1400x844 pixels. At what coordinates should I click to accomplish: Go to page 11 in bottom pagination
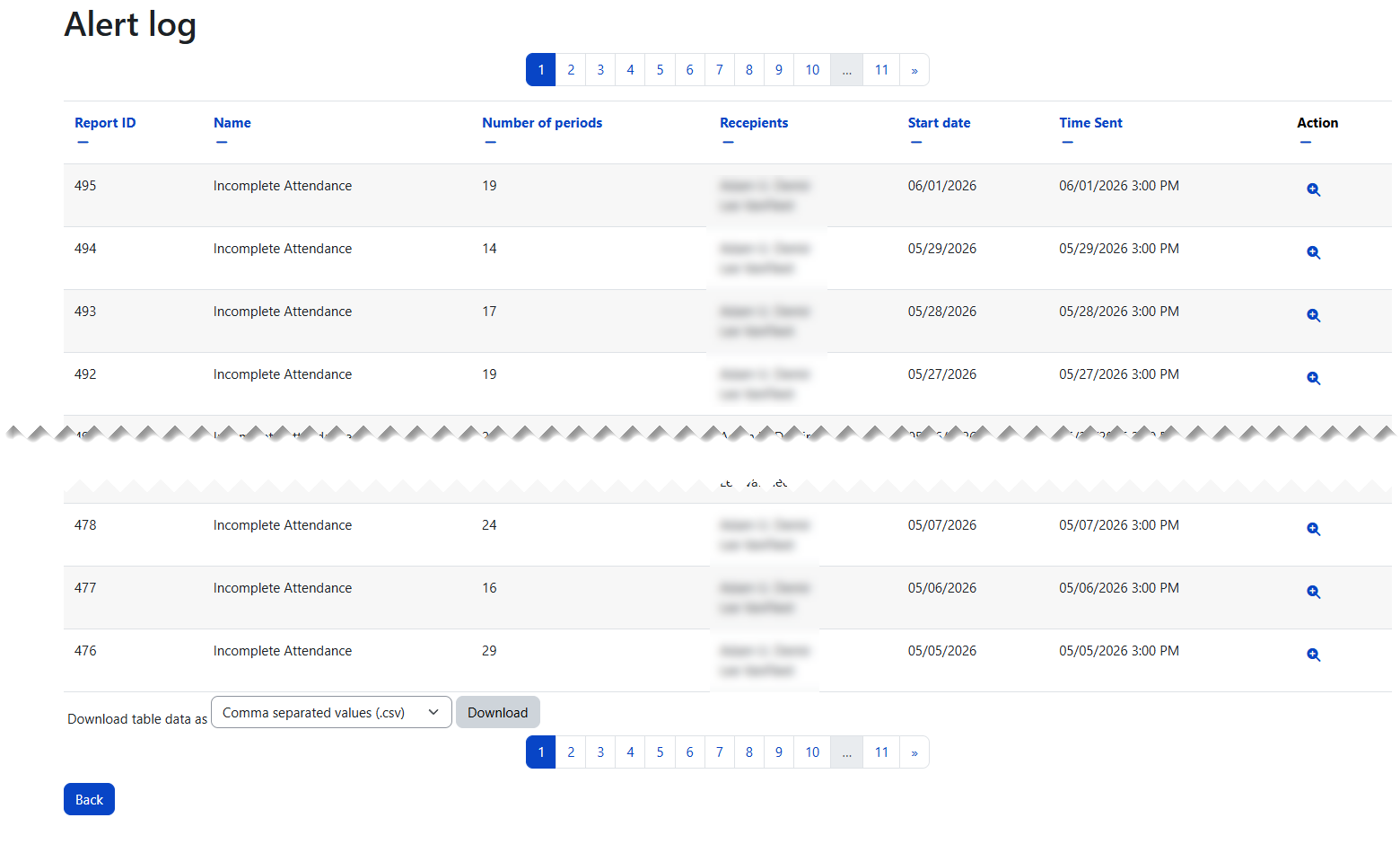[x=881, y=752]
